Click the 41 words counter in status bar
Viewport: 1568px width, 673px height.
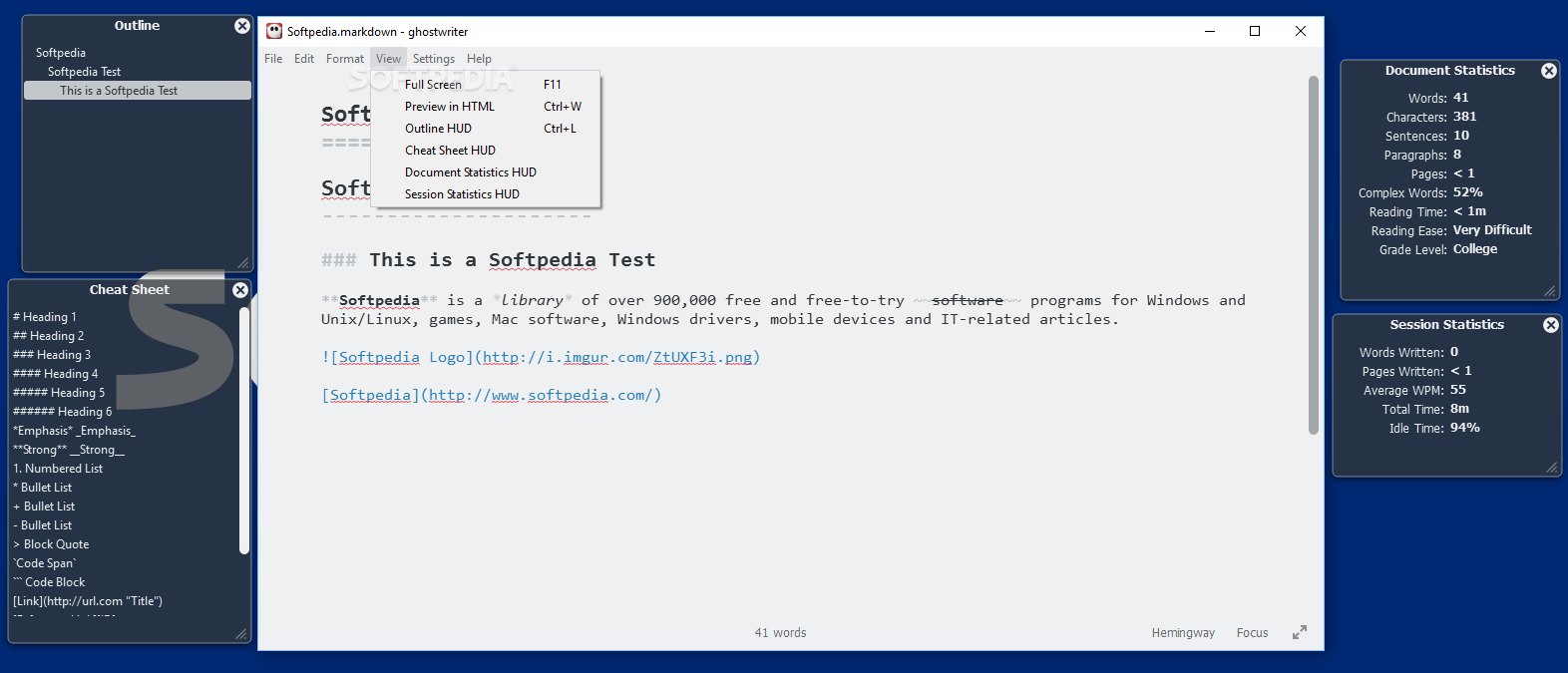(x=780, y=633)
